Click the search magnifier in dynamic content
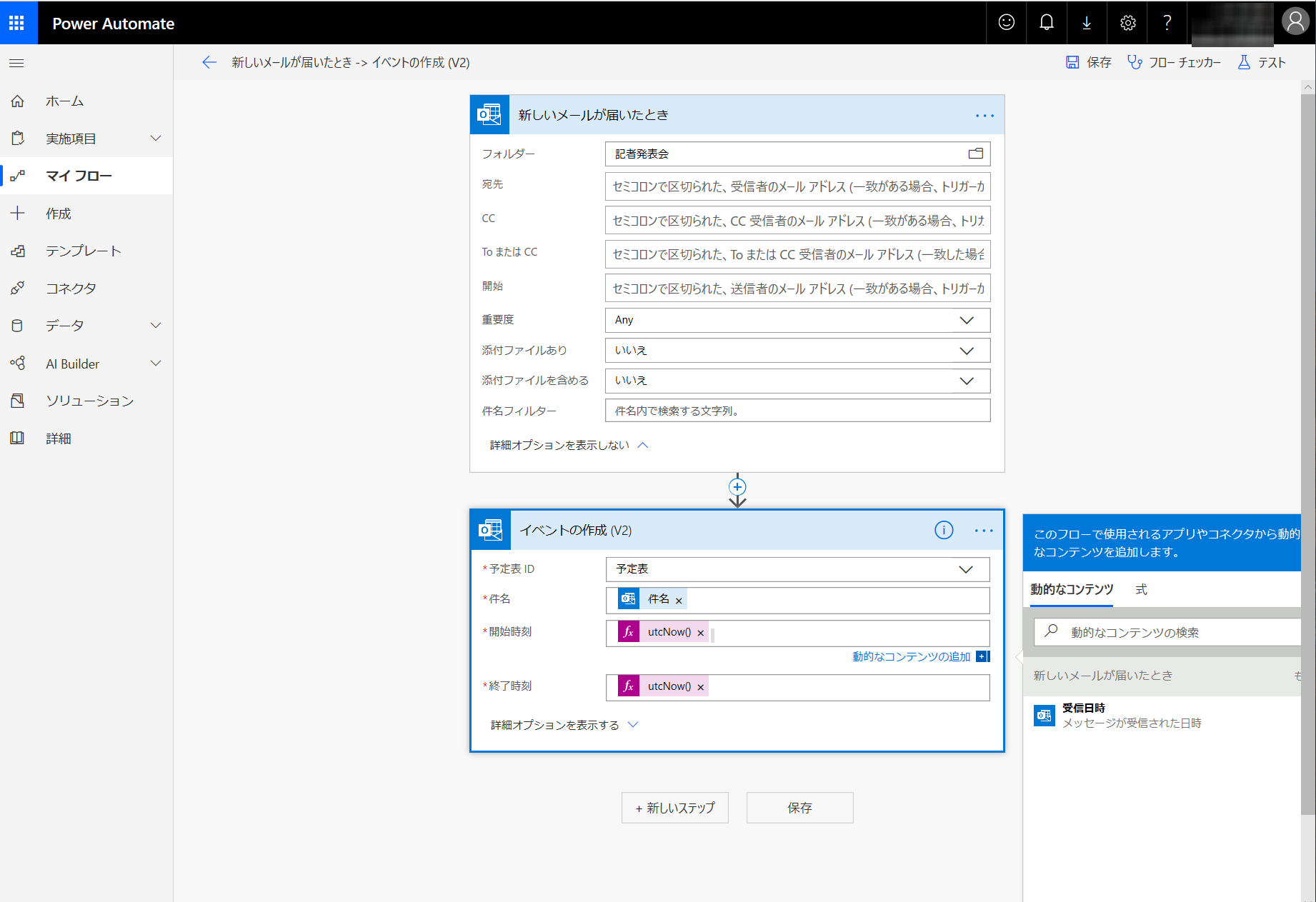Screen dimensions: 1316x902 pyautogui.click(x=1051, y=631)
